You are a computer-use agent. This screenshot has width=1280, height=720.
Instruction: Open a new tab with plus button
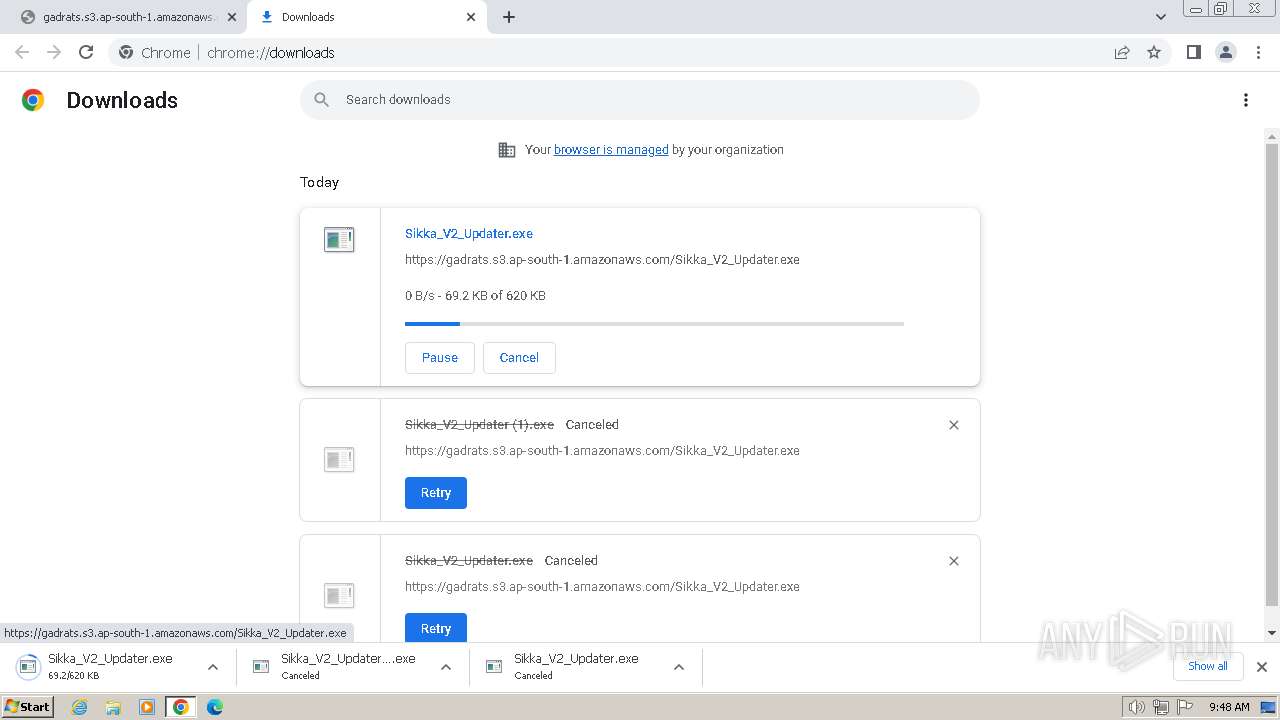click(509, 17)
